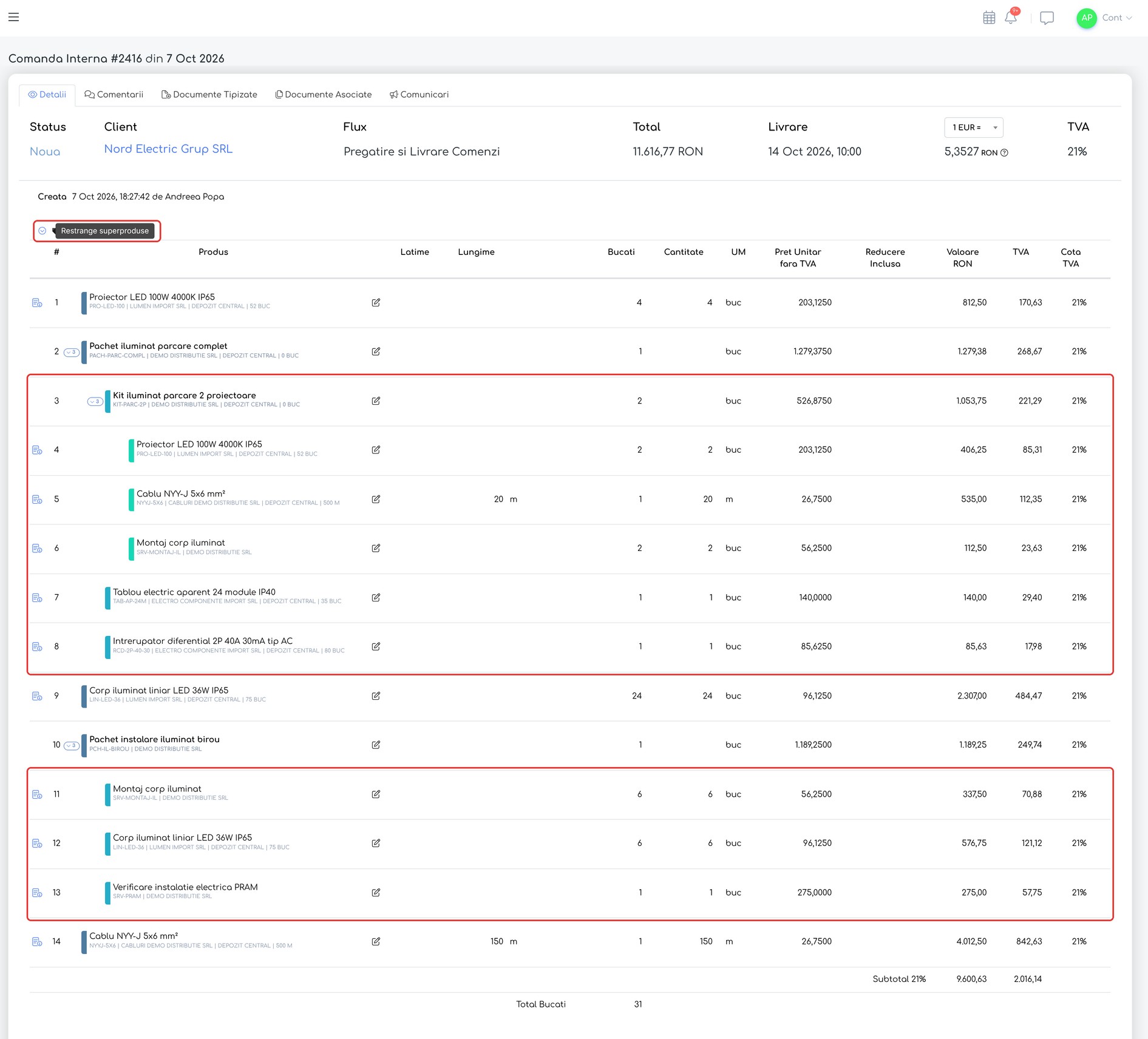Click the blue color bar of row 1

click(84, 302)
